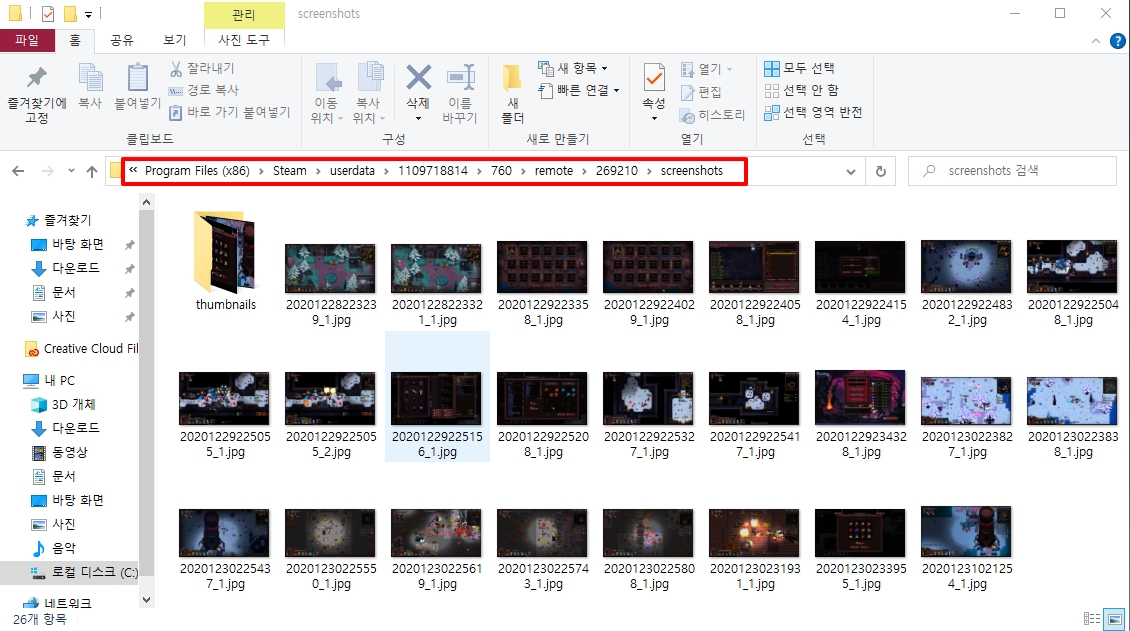The image size is (1130, 631).
Task: Go up one folder level with up arrow
Action: tap(92, 171)
